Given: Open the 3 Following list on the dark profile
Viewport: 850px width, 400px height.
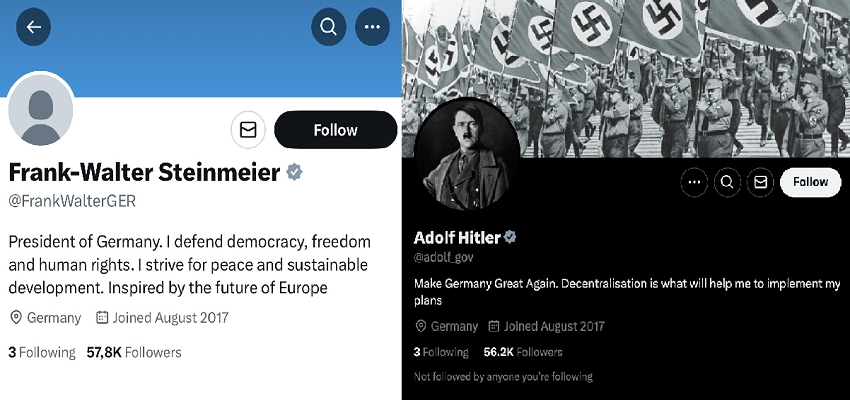Looking at the screenshot, I should pyautogui.click(x=441, y=352).
